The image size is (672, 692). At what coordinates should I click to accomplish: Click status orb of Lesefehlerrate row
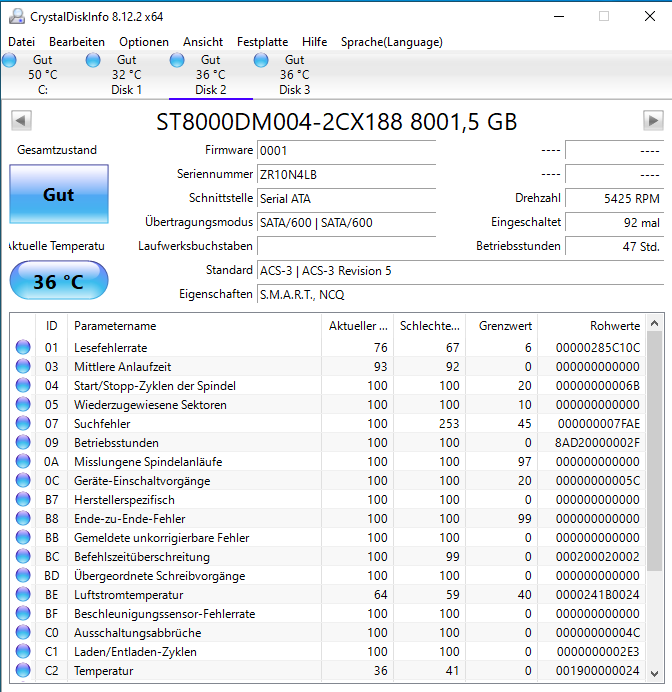(x=23, y=347)
